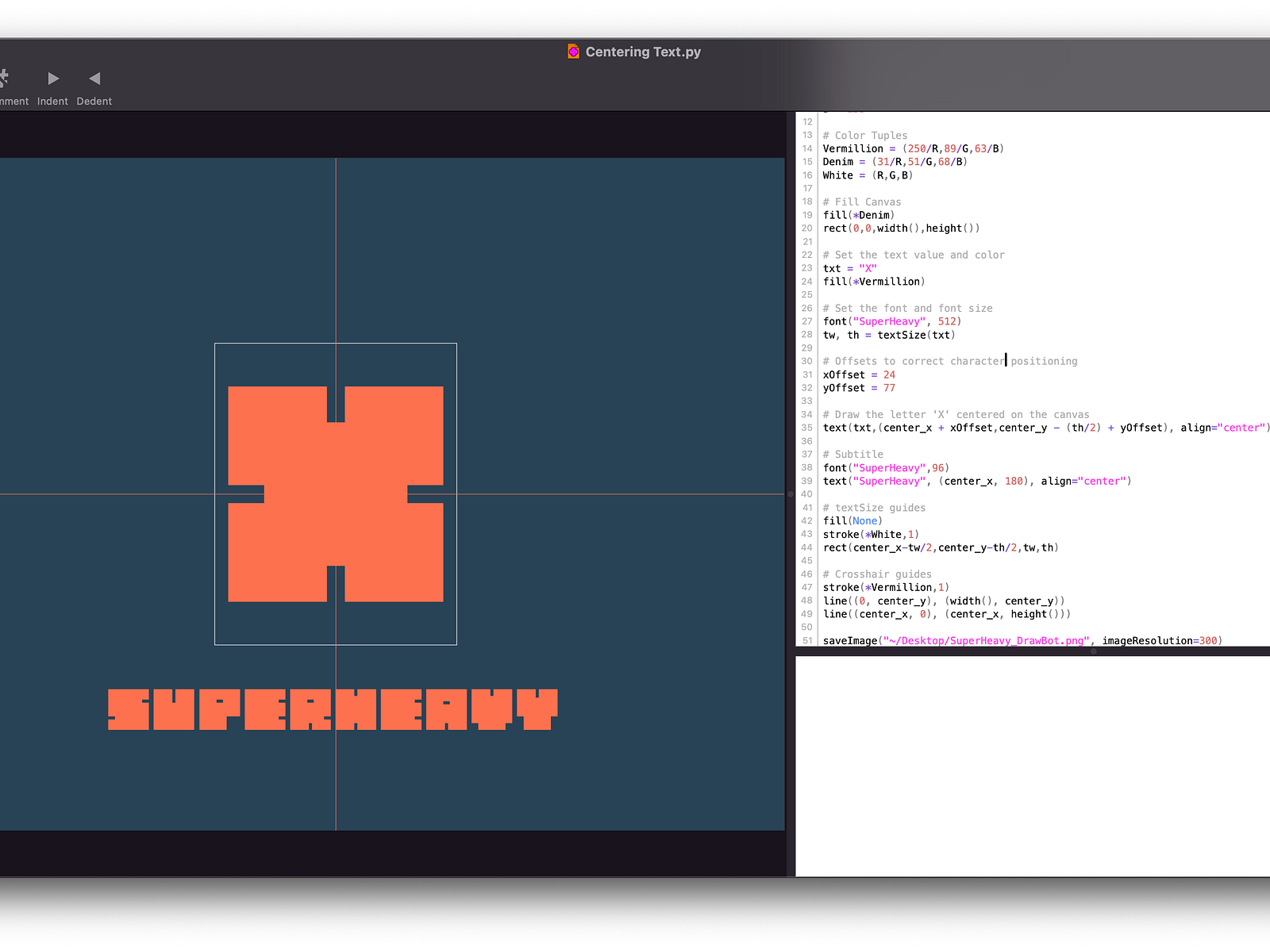Click the code 'fill(*Vermillion)'
1270x952 pixels.
pyautogui.click(x=874, y=282)
